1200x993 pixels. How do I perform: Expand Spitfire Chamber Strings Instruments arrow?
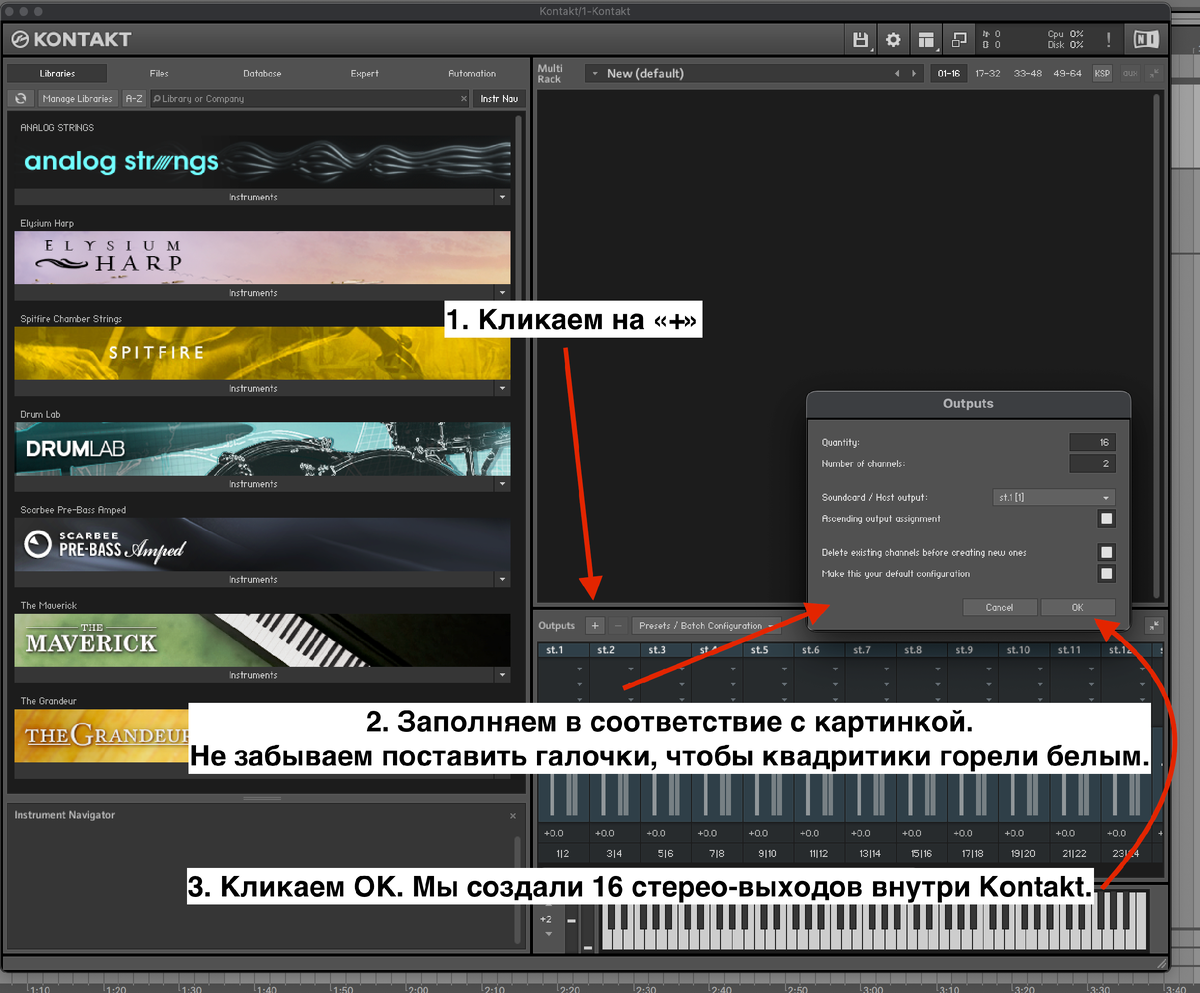(503, 388)
